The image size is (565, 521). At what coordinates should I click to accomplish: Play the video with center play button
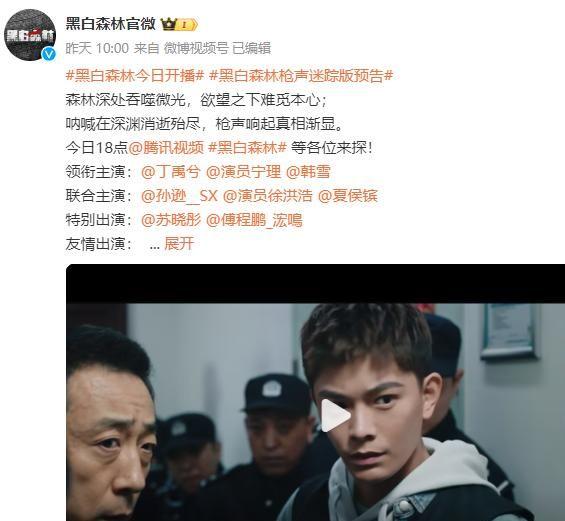(334, 415)
